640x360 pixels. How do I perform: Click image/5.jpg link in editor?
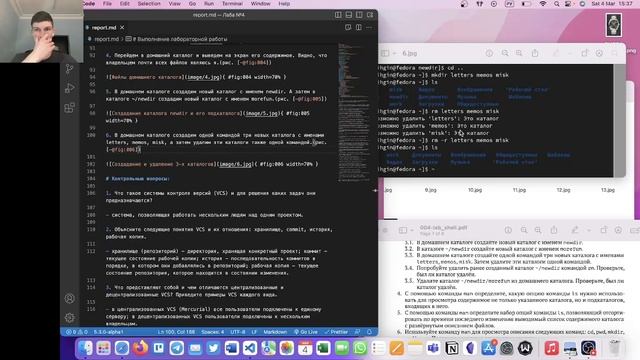click(x=261, y=113)
